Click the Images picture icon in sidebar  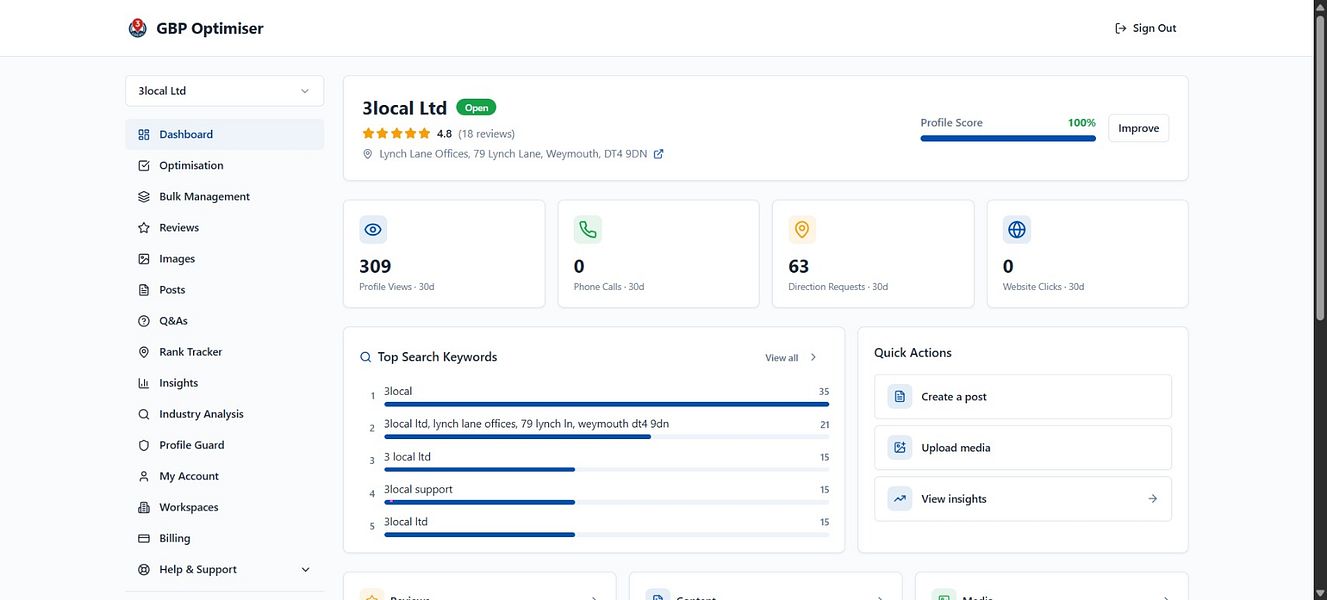tap(144, 258)
